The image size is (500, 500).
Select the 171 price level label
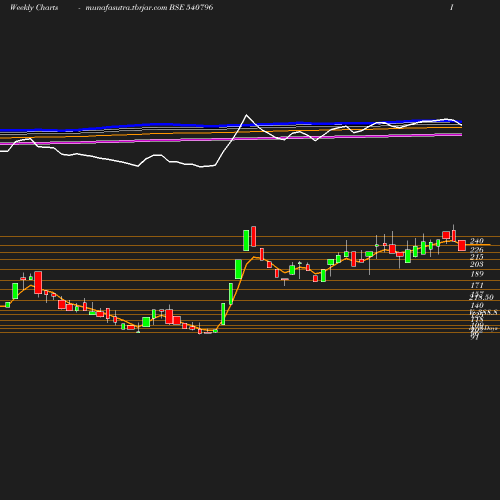click(477, 285)
